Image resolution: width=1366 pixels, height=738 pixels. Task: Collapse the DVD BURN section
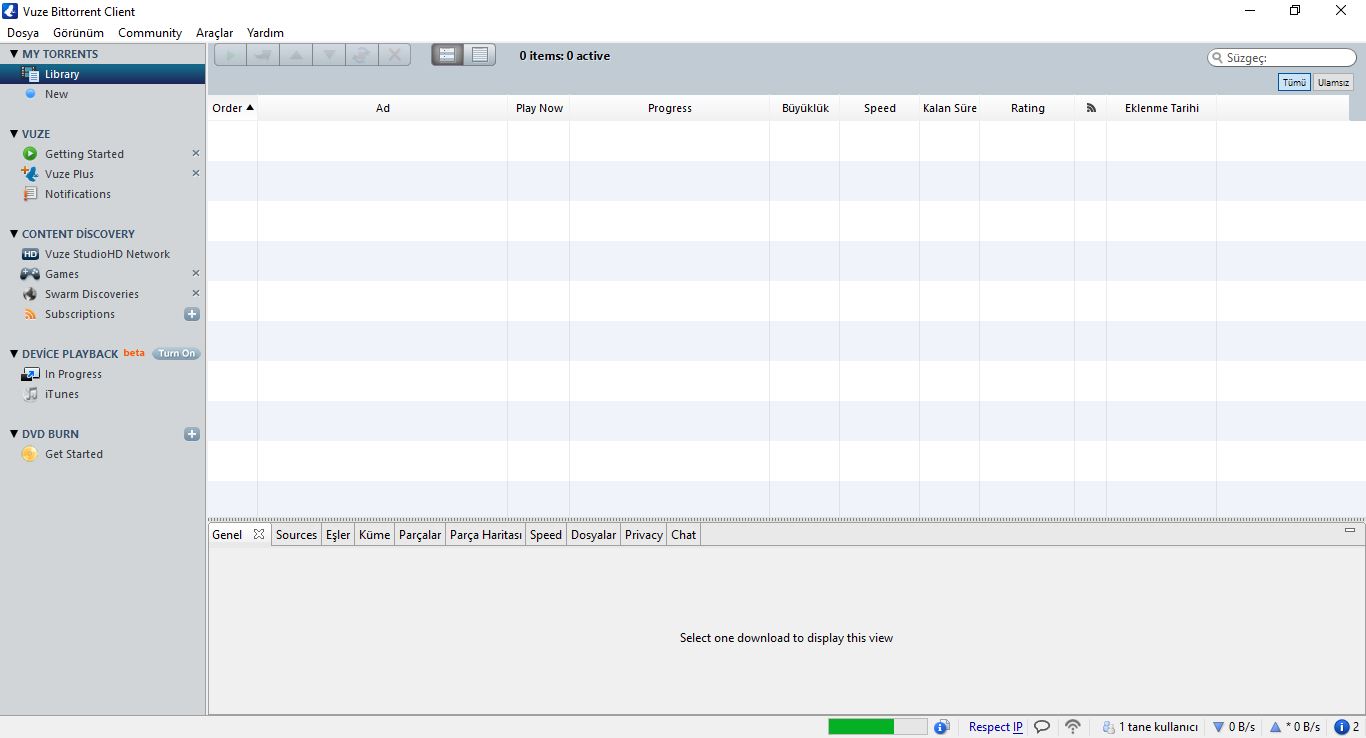pyautogui.click(x=14, y=434)
